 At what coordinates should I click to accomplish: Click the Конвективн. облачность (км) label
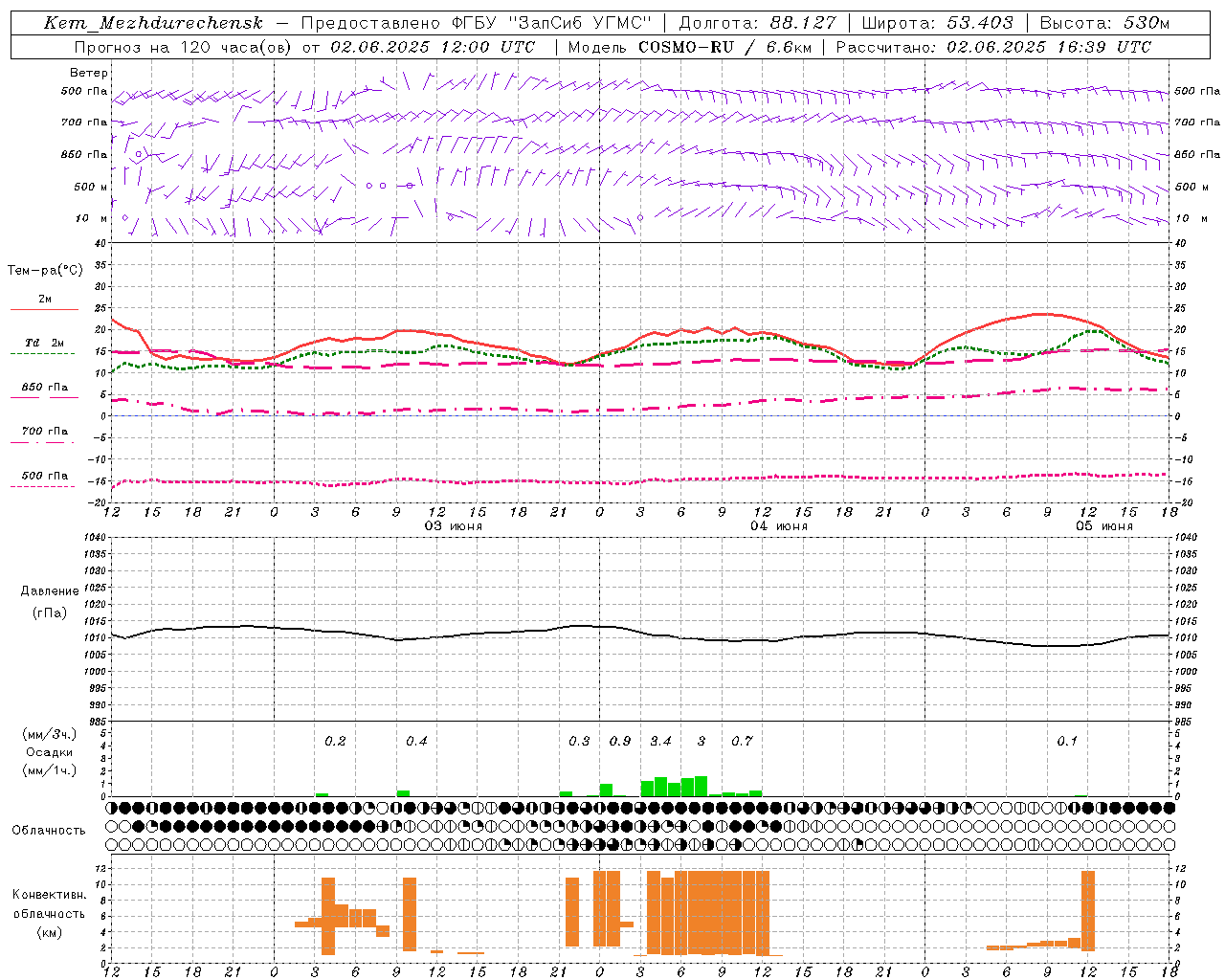pyautogui.click(x=49, y=913)
